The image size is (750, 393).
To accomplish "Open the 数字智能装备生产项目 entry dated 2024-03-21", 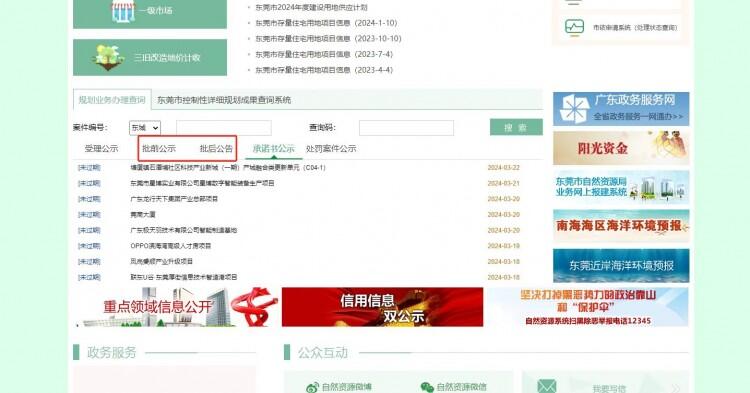I will (202, 183).
